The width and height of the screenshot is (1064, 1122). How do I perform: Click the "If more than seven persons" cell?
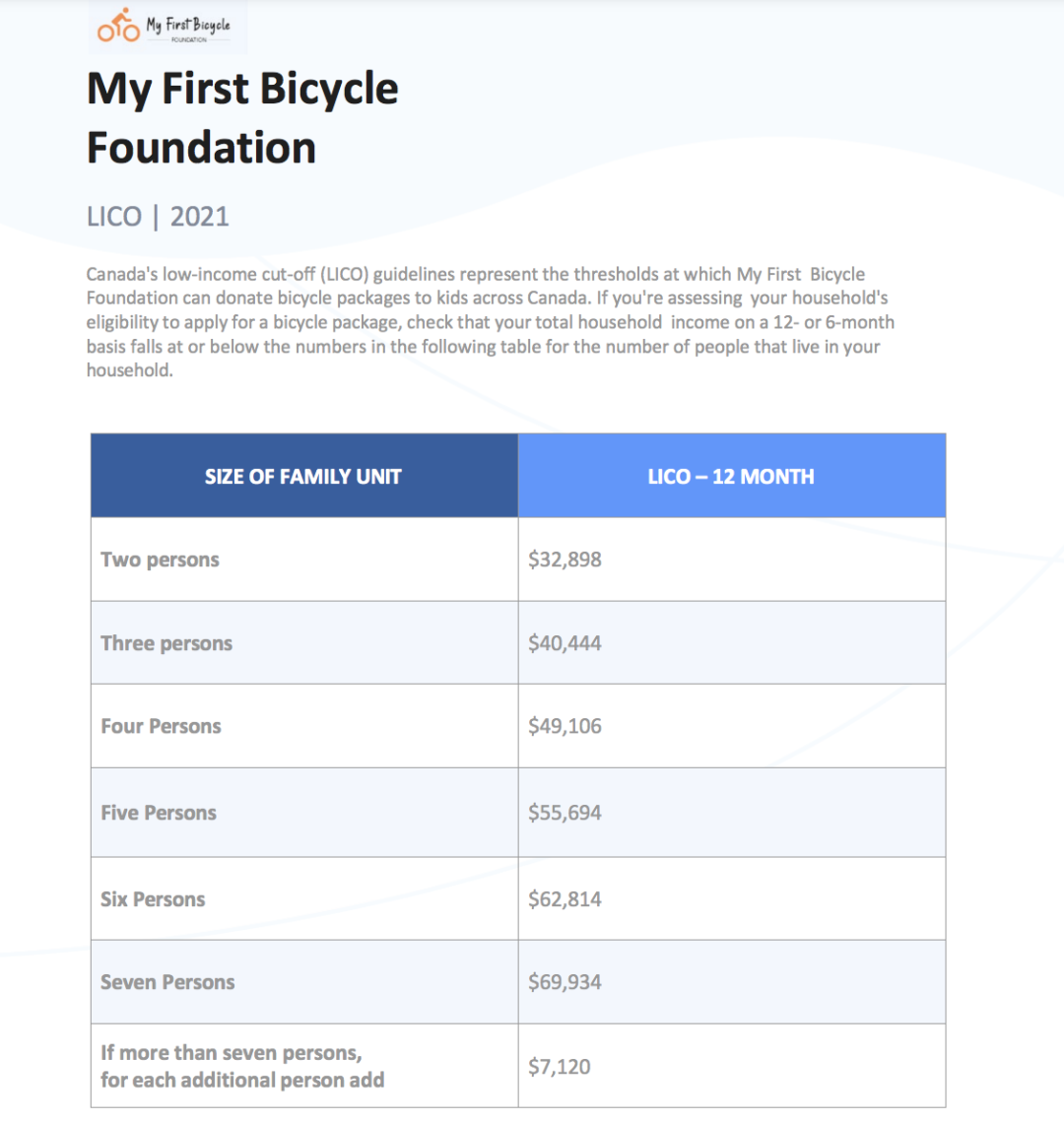tap(242, 1067)
